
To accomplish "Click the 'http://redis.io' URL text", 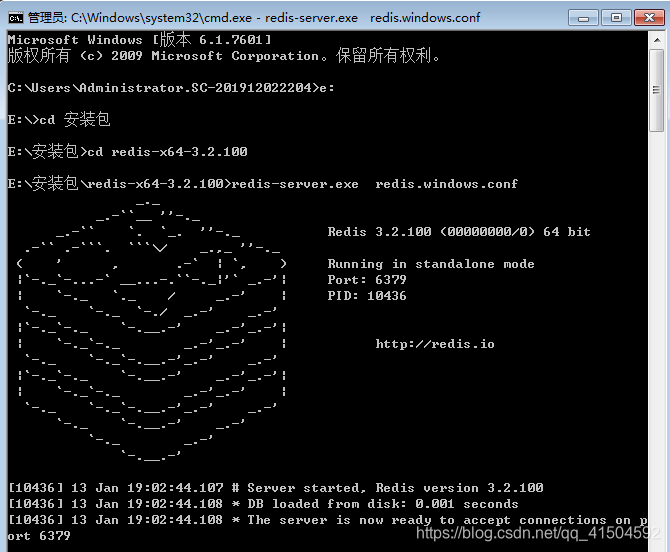I will (x=435, y=344).
